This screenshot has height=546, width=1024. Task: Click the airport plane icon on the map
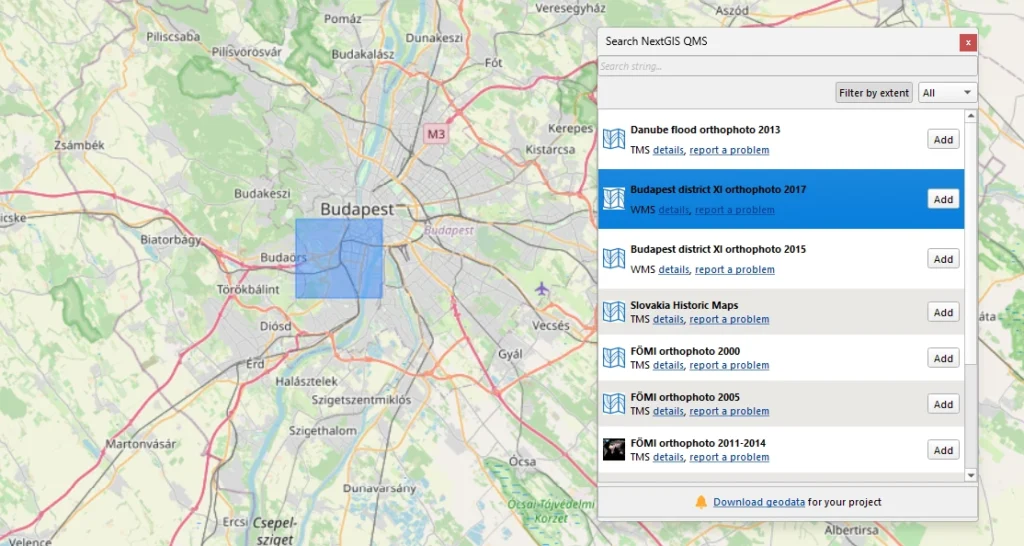tap(542, 290)
